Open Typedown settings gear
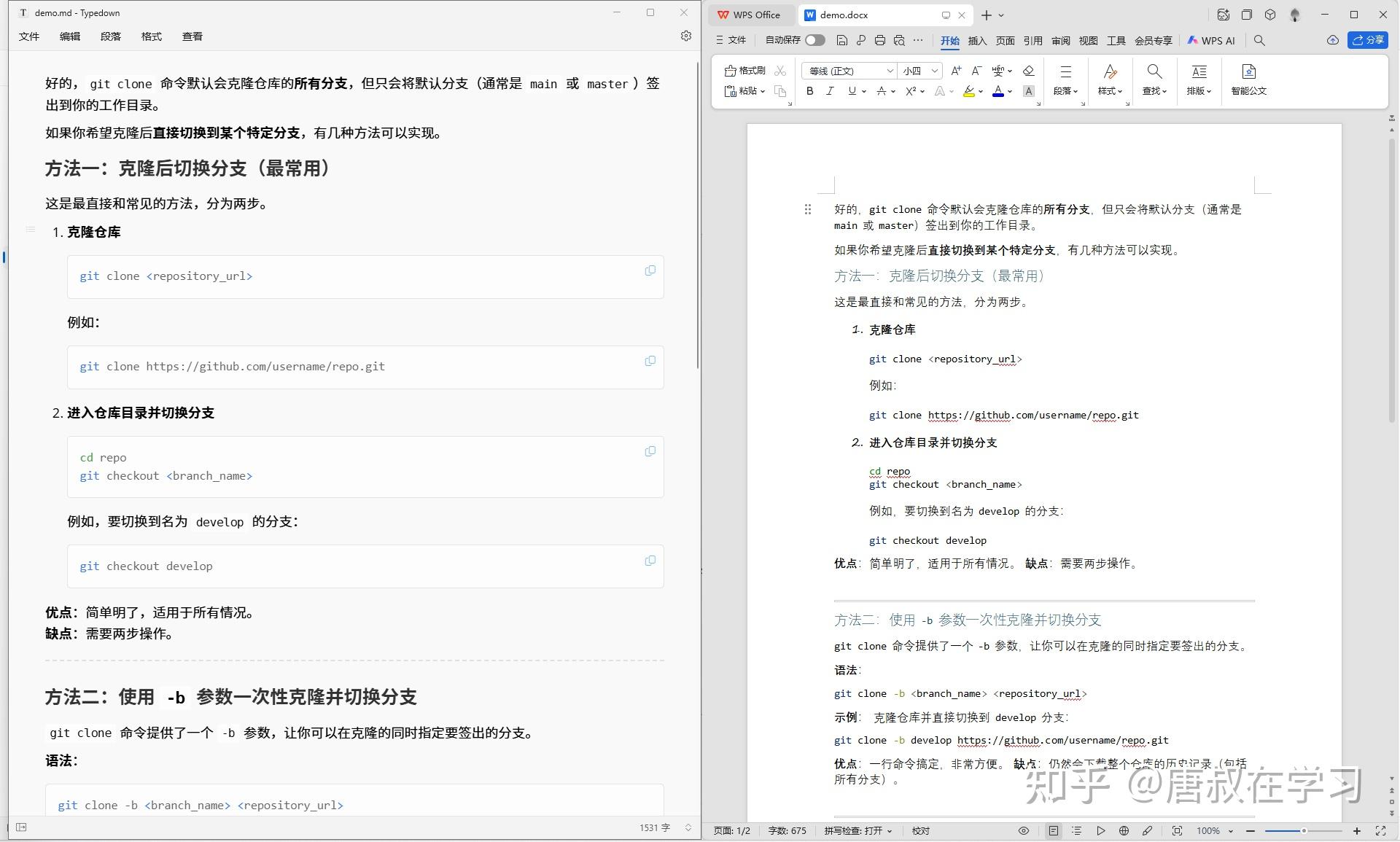 [685, 36]
